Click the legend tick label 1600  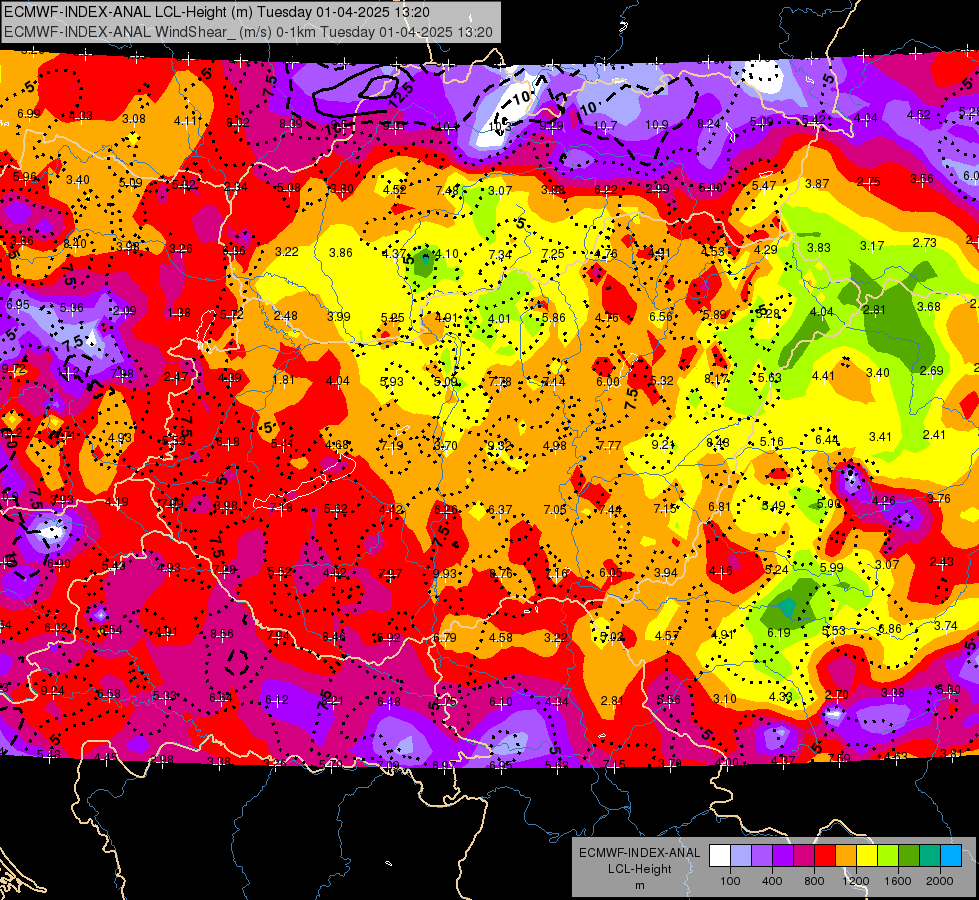[x=898, y=881]
